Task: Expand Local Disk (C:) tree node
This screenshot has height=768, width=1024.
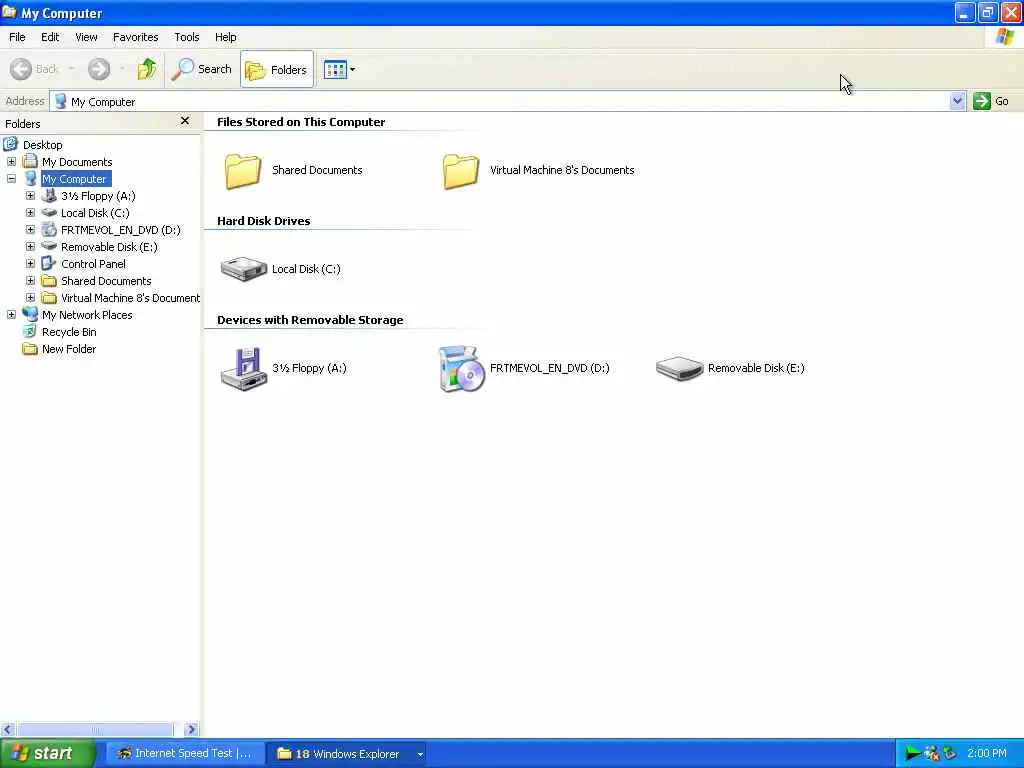Action: tap(30, 212)
